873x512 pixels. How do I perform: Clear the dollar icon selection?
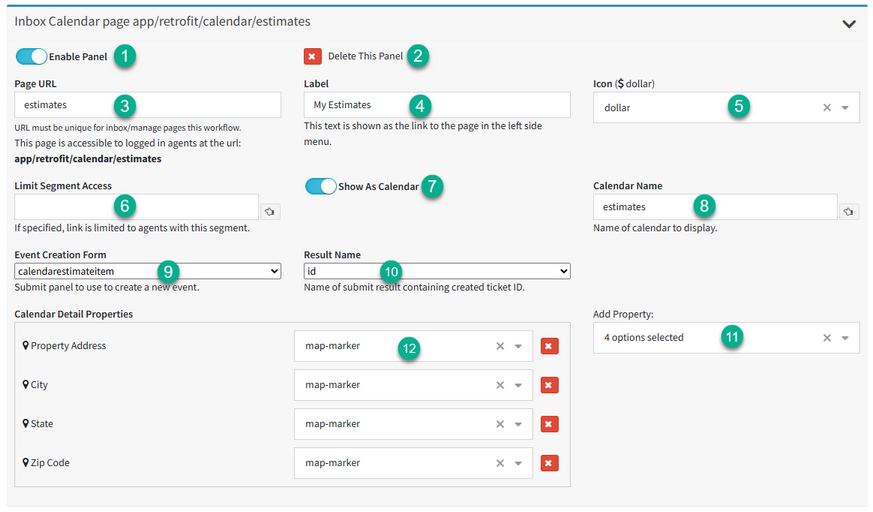coord(827,108)
